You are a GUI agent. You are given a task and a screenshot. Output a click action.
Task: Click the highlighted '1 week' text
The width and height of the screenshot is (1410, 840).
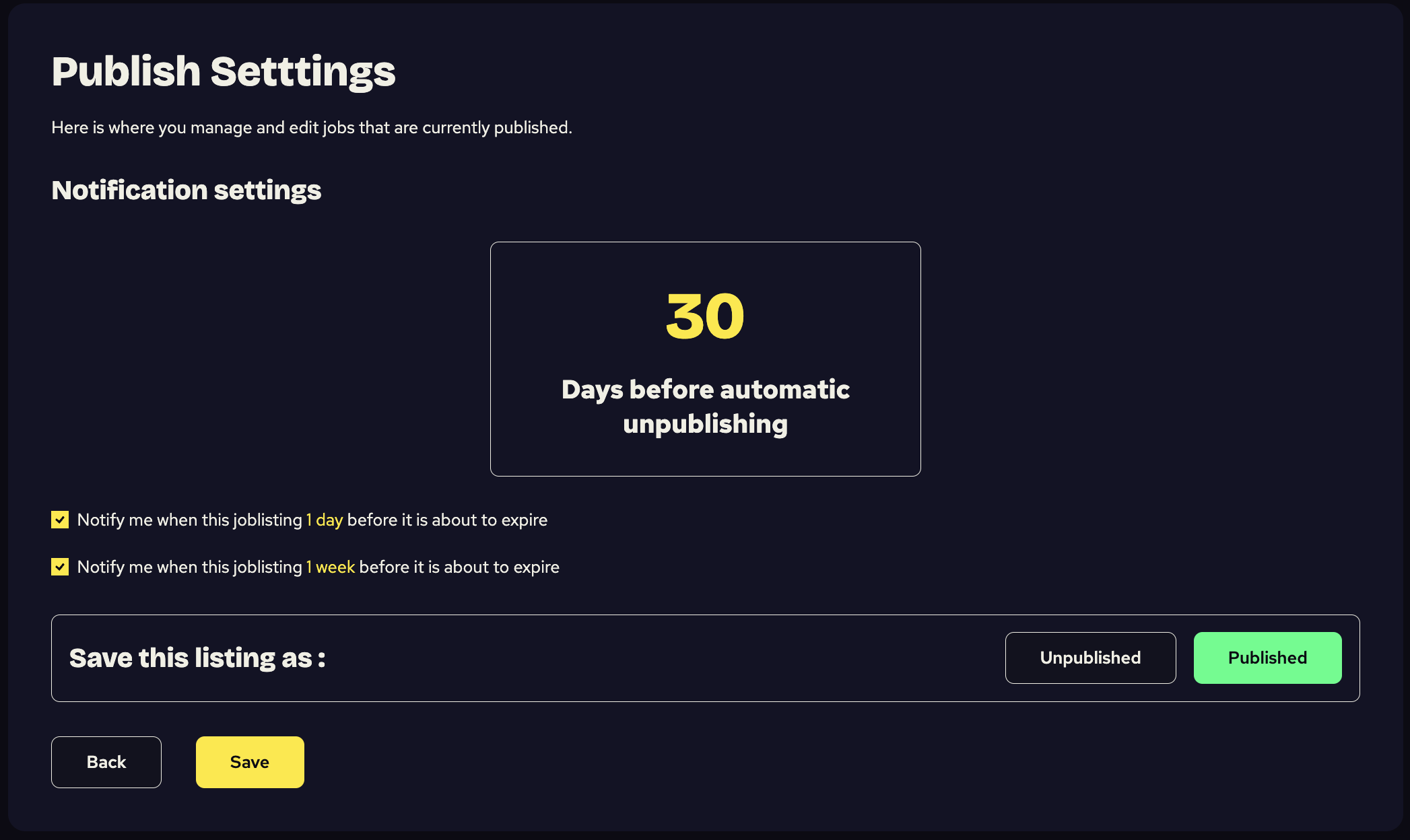click(331, 567)
